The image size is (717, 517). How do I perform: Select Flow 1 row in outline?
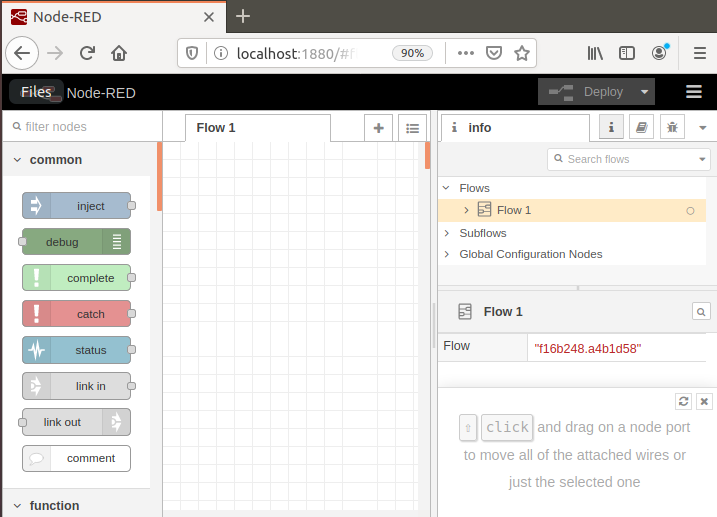572,210
